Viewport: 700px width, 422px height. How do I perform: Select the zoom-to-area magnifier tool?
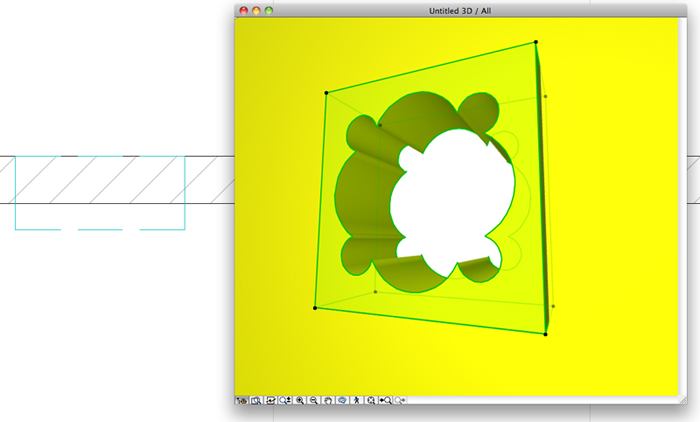point(256,400)
